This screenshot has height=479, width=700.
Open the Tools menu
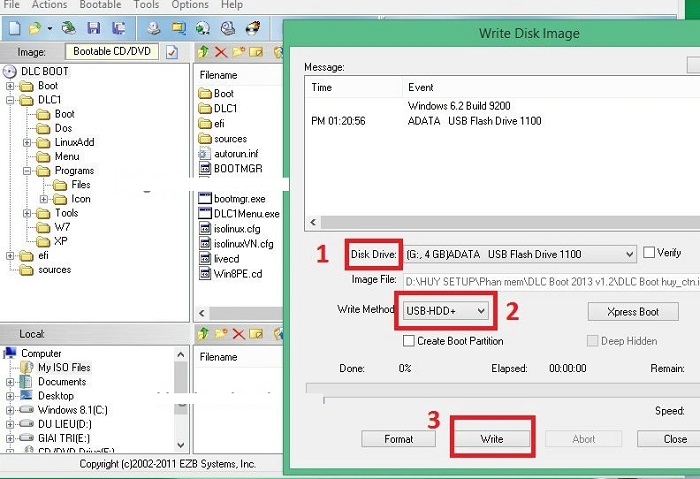(x=146, y=5)
